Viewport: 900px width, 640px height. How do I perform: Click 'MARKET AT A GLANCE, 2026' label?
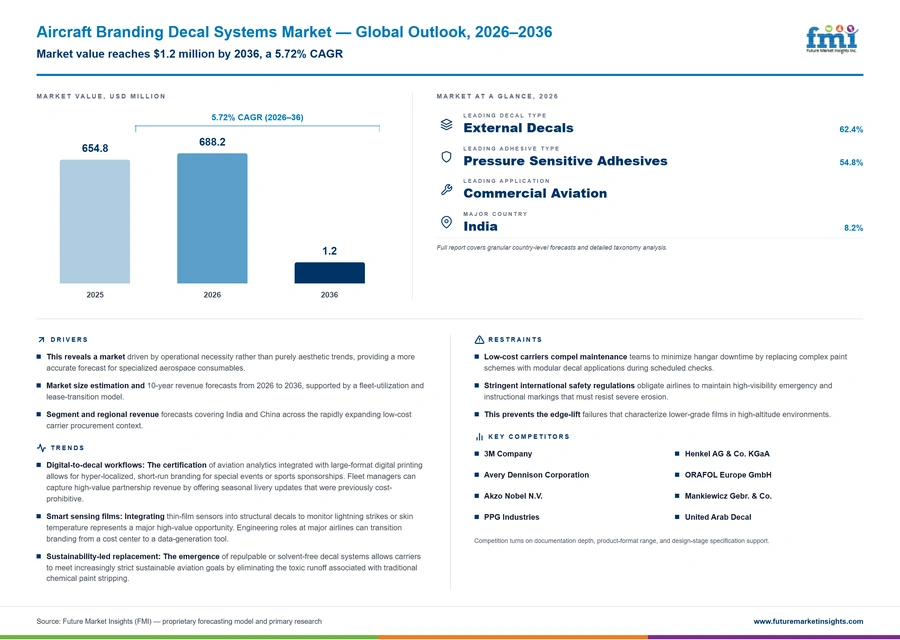[x=497, y=96]
